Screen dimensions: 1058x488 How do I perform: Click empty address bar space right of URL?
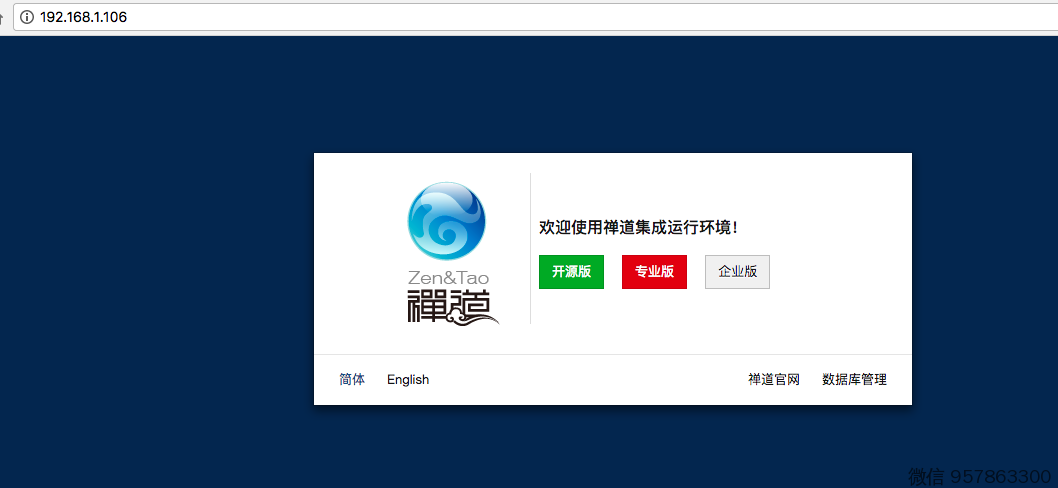[600, 17]
